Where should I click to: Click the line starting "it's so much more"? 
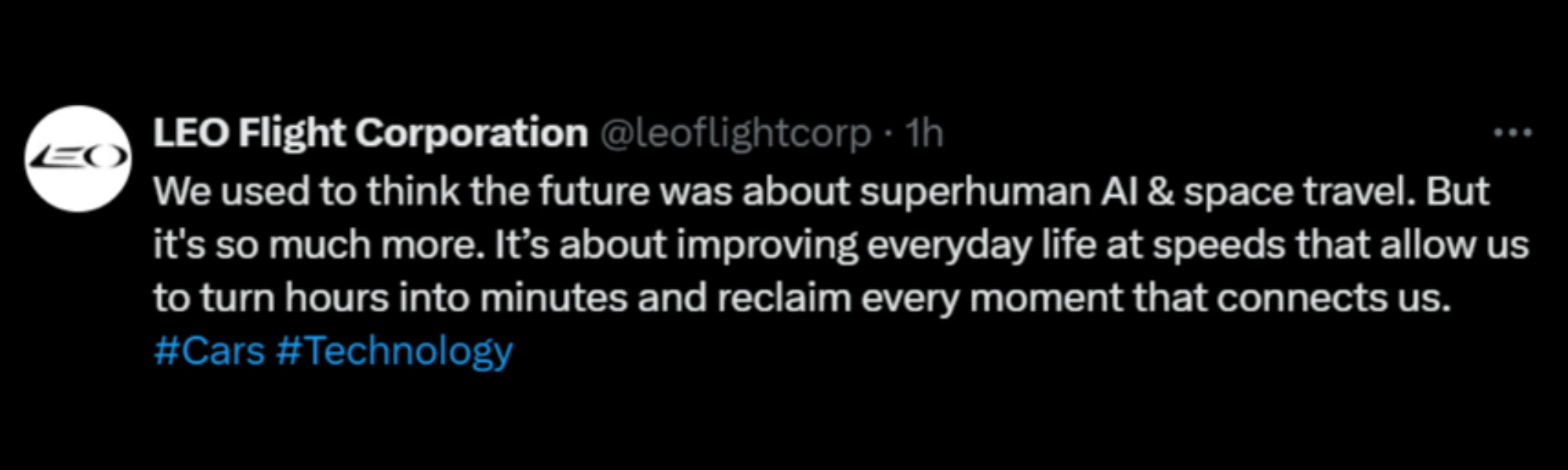coord(840,245)
